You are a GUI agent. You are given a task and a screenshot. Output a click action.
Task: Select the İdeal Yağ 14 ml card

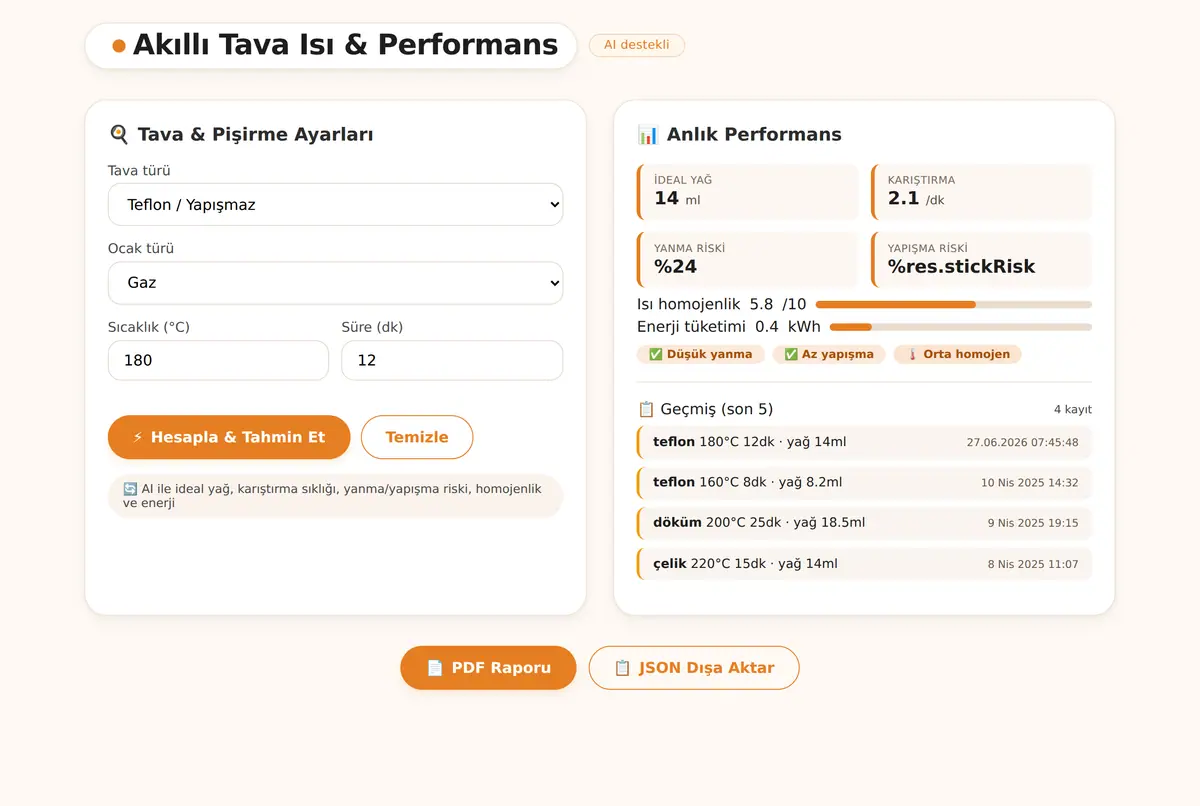click(x=747, y=192)
